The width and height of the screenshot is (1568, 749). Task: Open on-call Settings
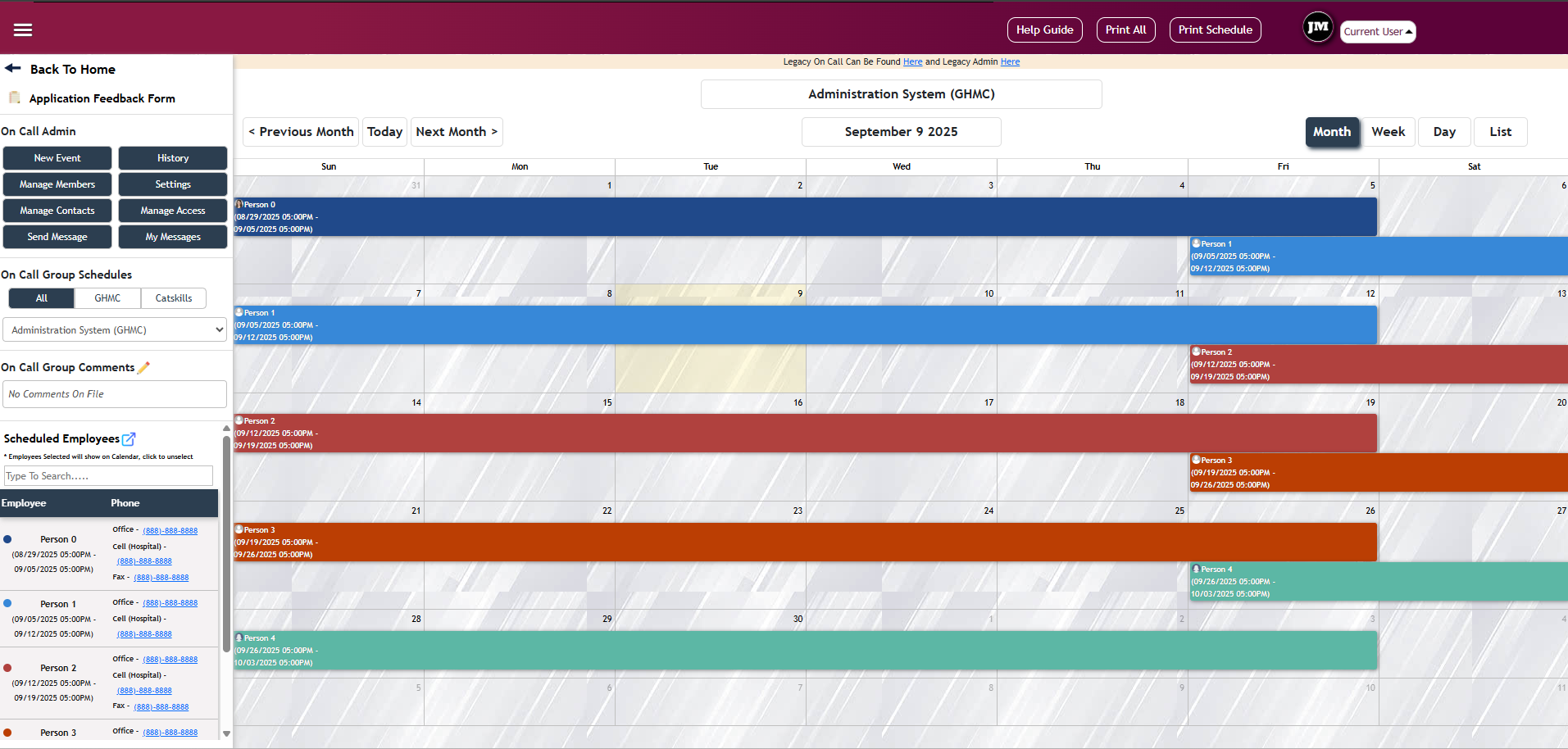tap(173, 184)
